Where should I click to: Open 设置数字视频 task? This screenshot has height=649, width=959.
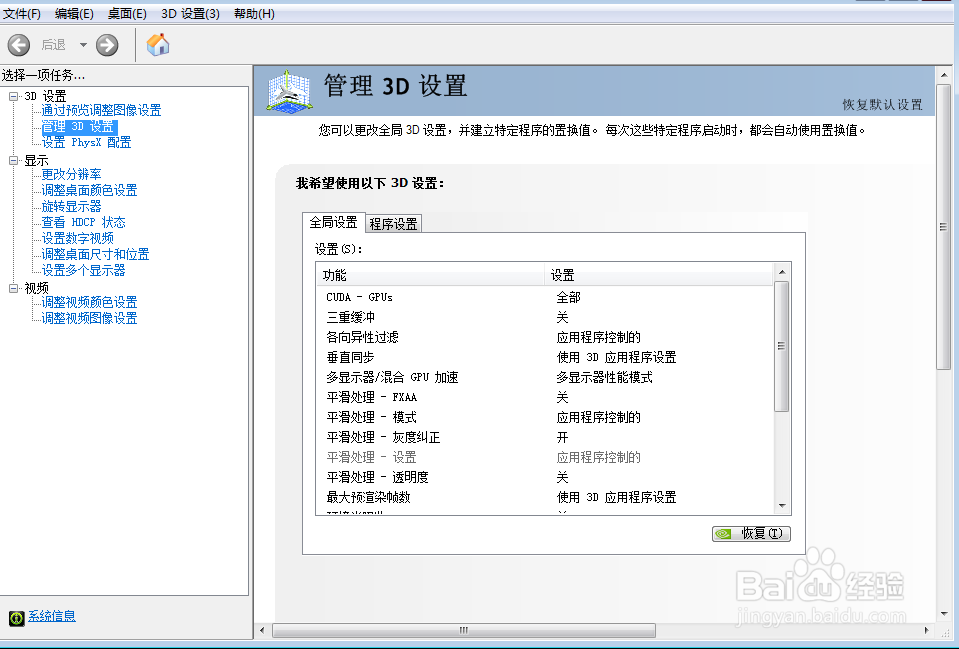pyautogui.click(x=78, y=238)
